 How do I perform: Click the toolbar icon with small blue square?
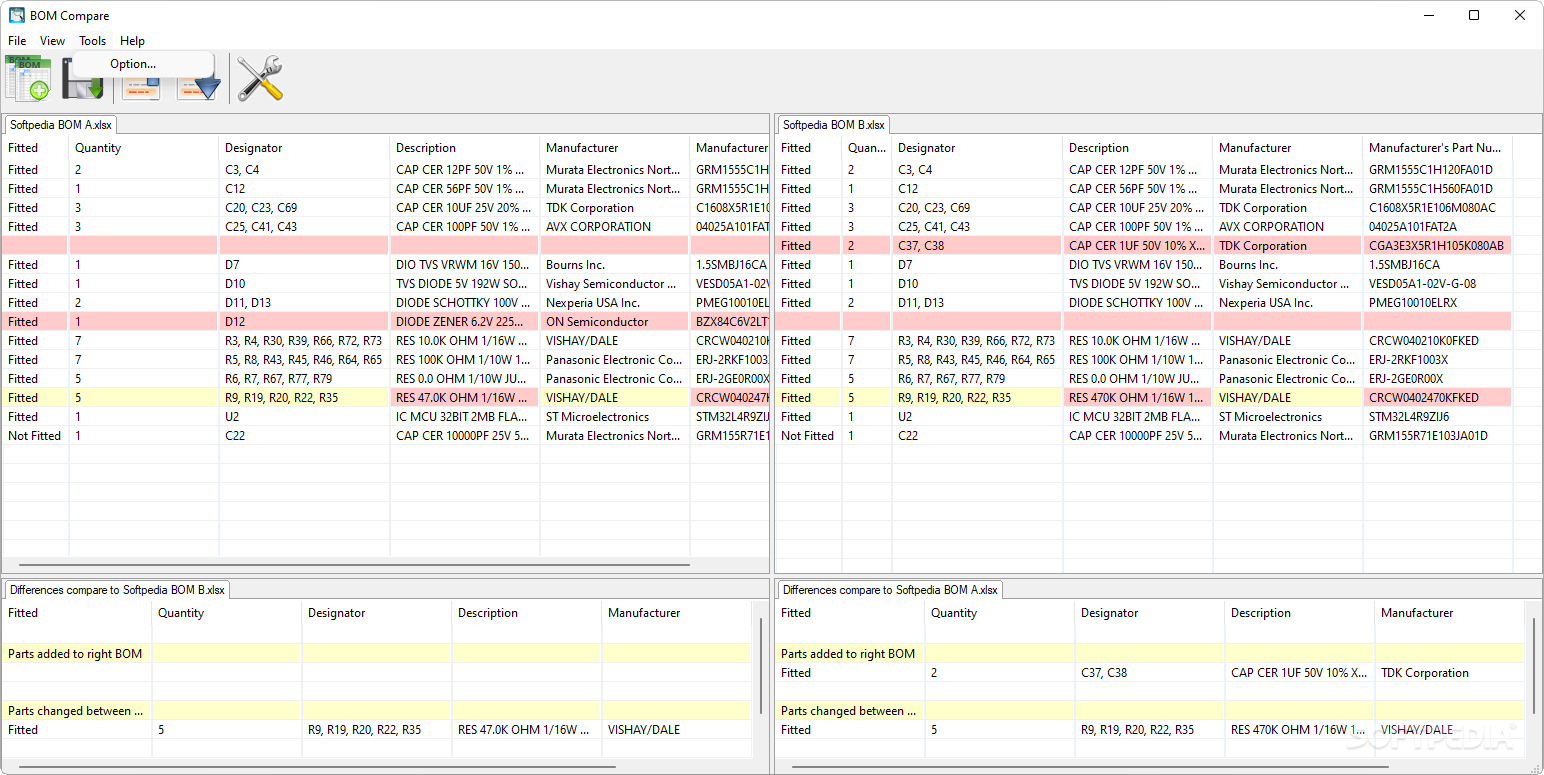click(x=141, y=90)
